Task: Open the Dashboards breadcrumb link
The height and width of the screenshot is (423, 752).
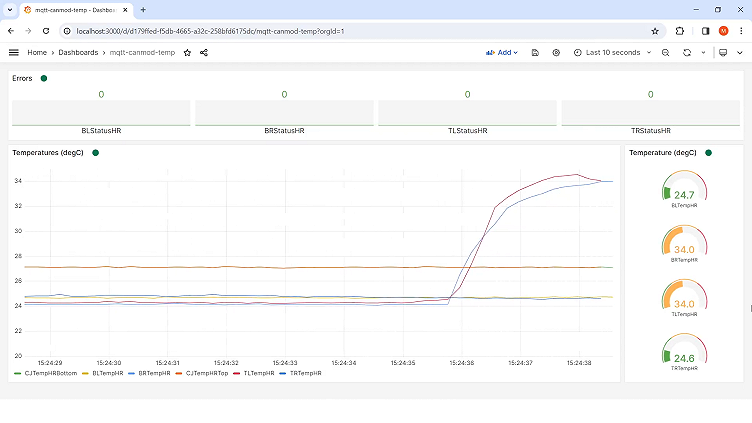Action: click(78, 53)
